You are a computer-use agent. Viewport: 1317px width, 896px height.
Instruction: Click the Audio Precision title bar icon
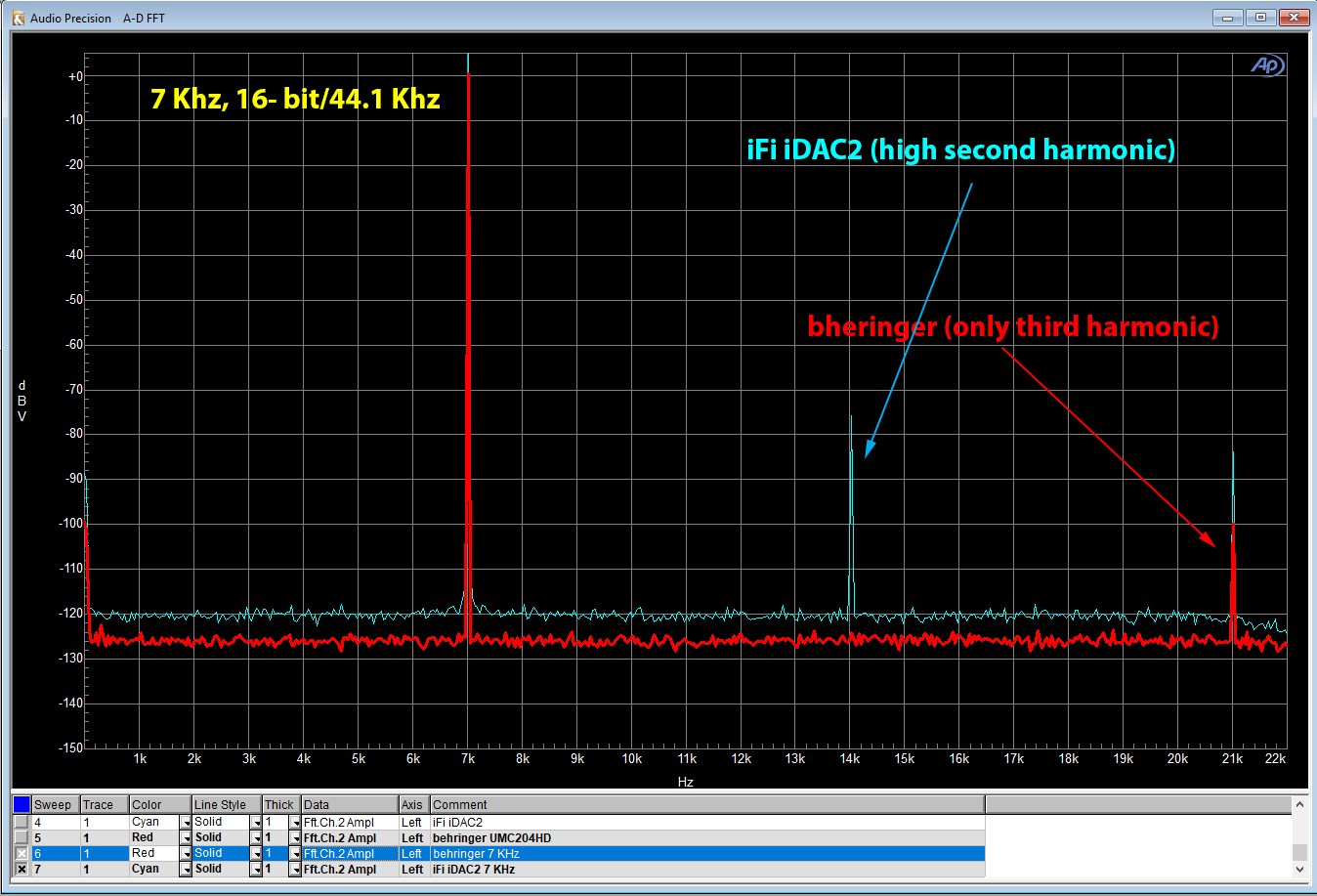(18, 18)
